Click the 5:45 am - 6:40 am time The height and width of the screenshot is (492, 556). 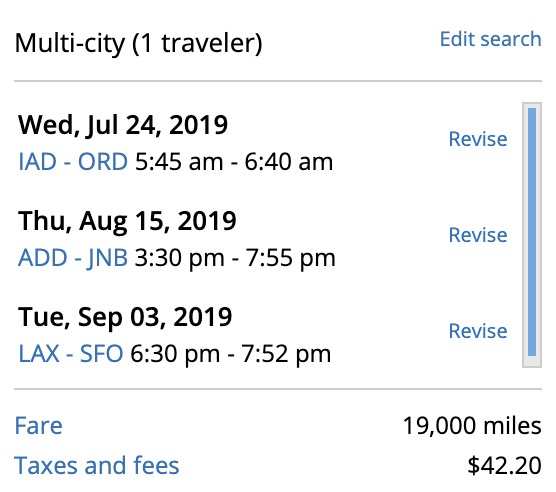click(234, 162)
